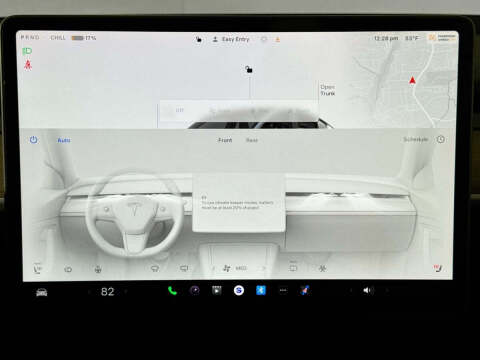
Task: Tap the 12:28 pm clock
Action: [386, 38]
